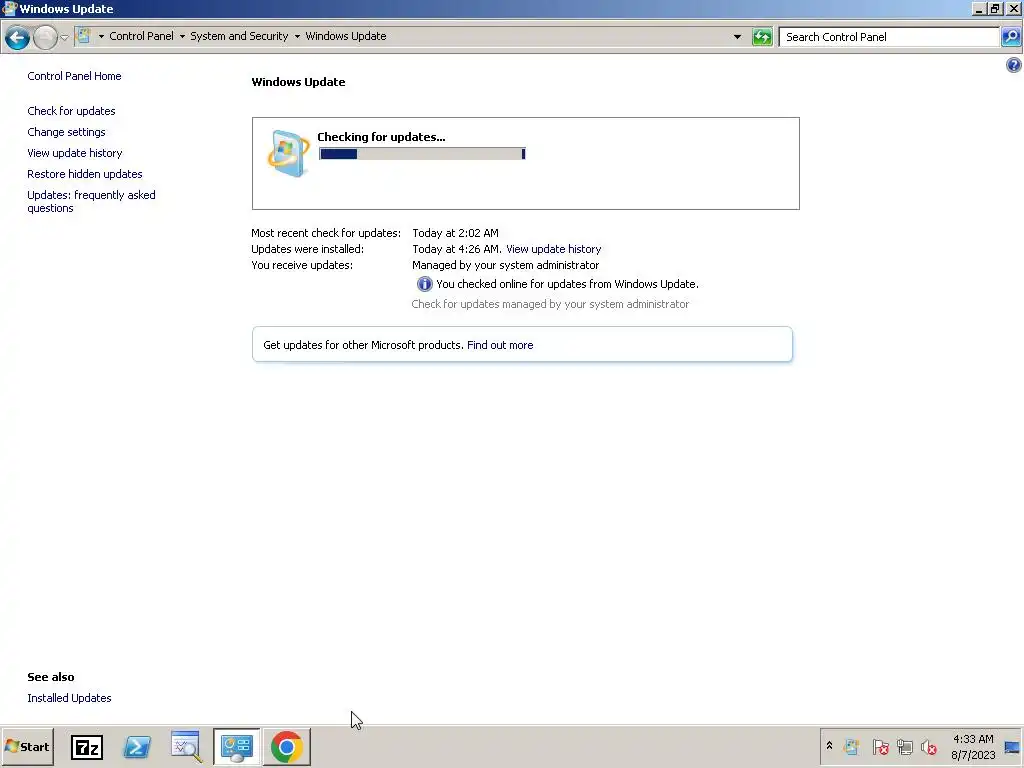Viewport: 1024px width, 768px height.
Task: Click the muted volume tray icon
Action: tap(929, 746)
